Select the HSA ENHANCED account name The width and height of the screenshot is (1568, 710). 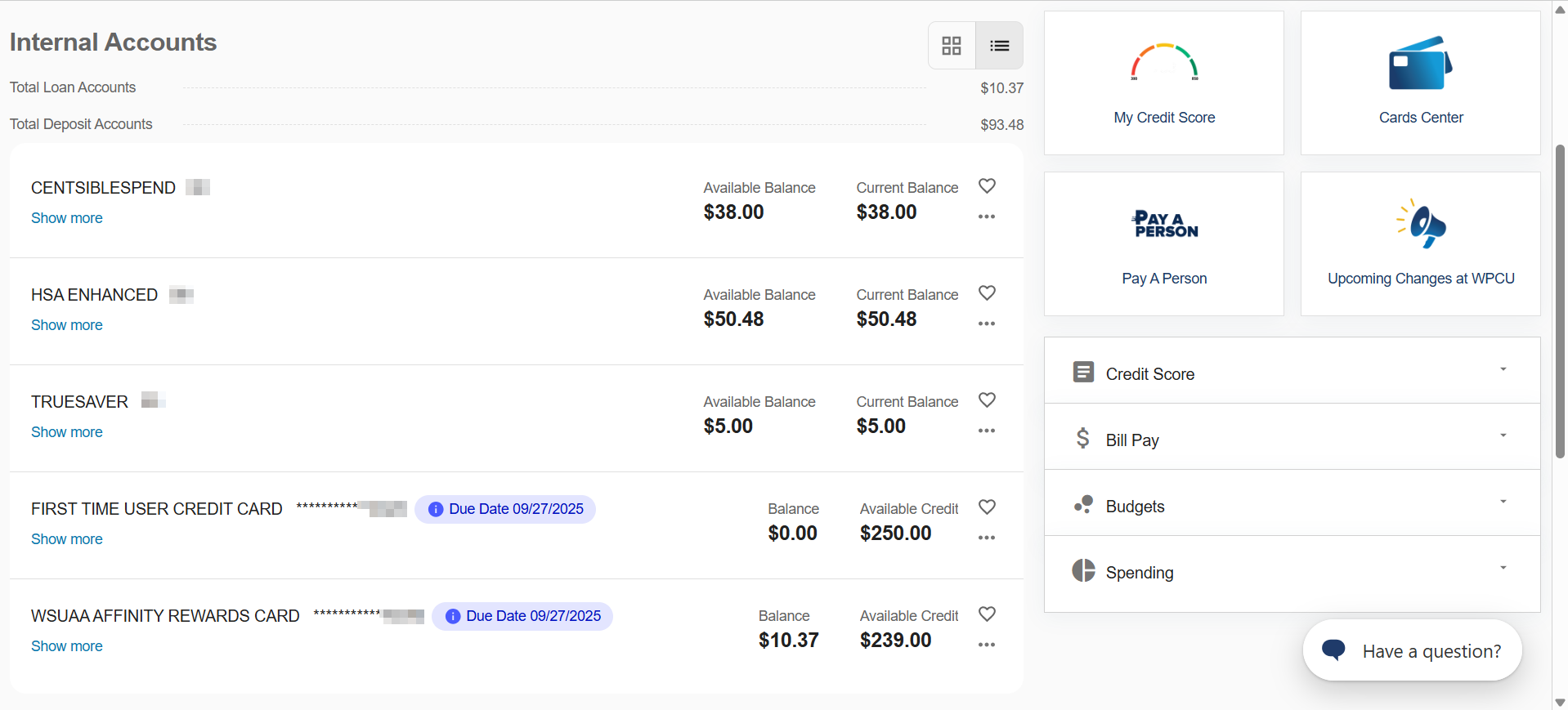[94, 295]
